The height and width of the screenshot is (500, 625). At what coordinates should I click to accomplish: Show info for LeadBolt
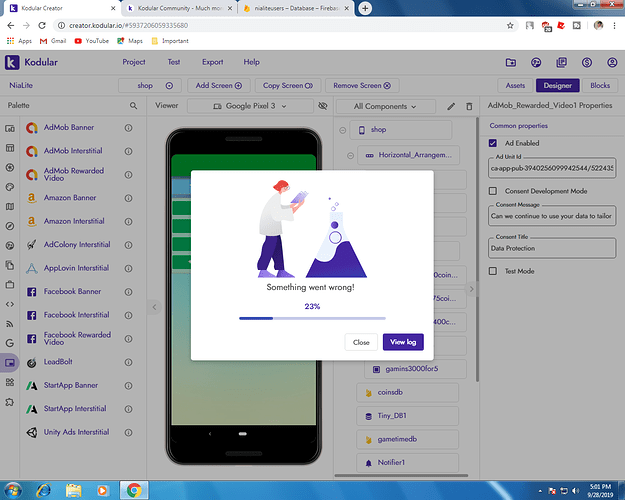pos(128,362)
